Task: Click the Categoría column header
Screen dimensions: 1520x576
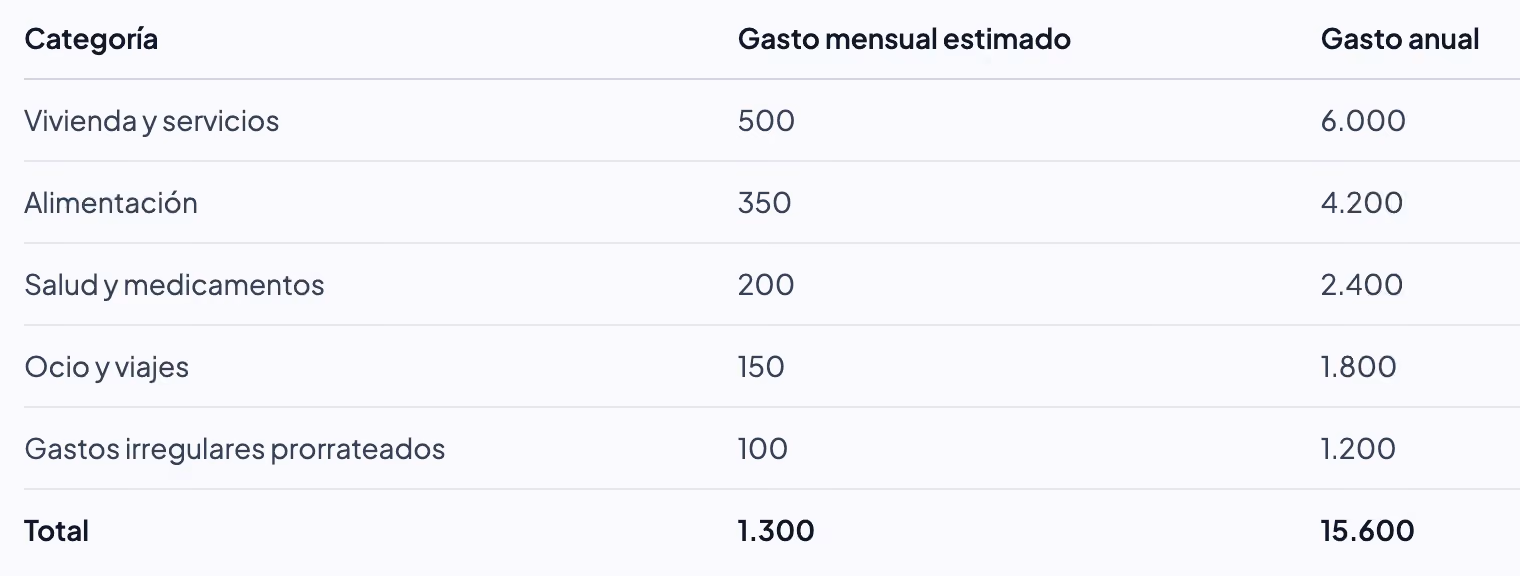Action: pos(91,39)
